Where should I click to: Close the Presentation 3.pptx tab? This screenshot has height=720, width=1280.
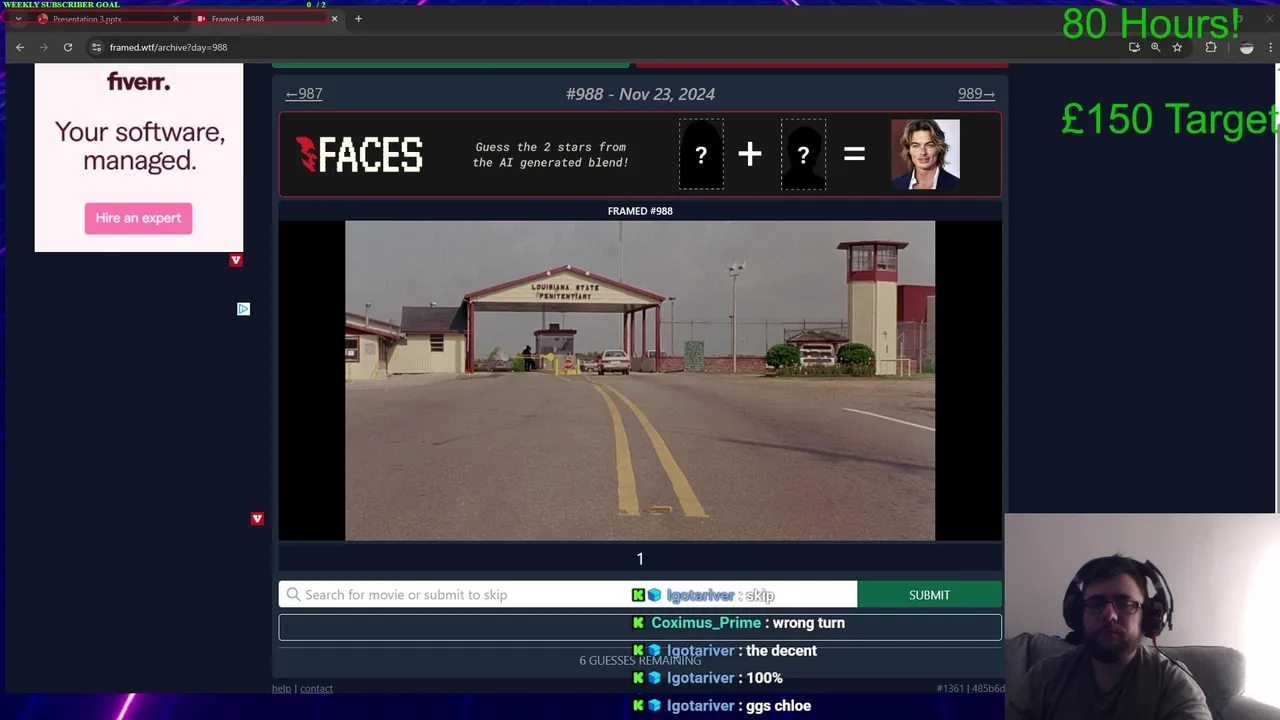click(176, 19)
